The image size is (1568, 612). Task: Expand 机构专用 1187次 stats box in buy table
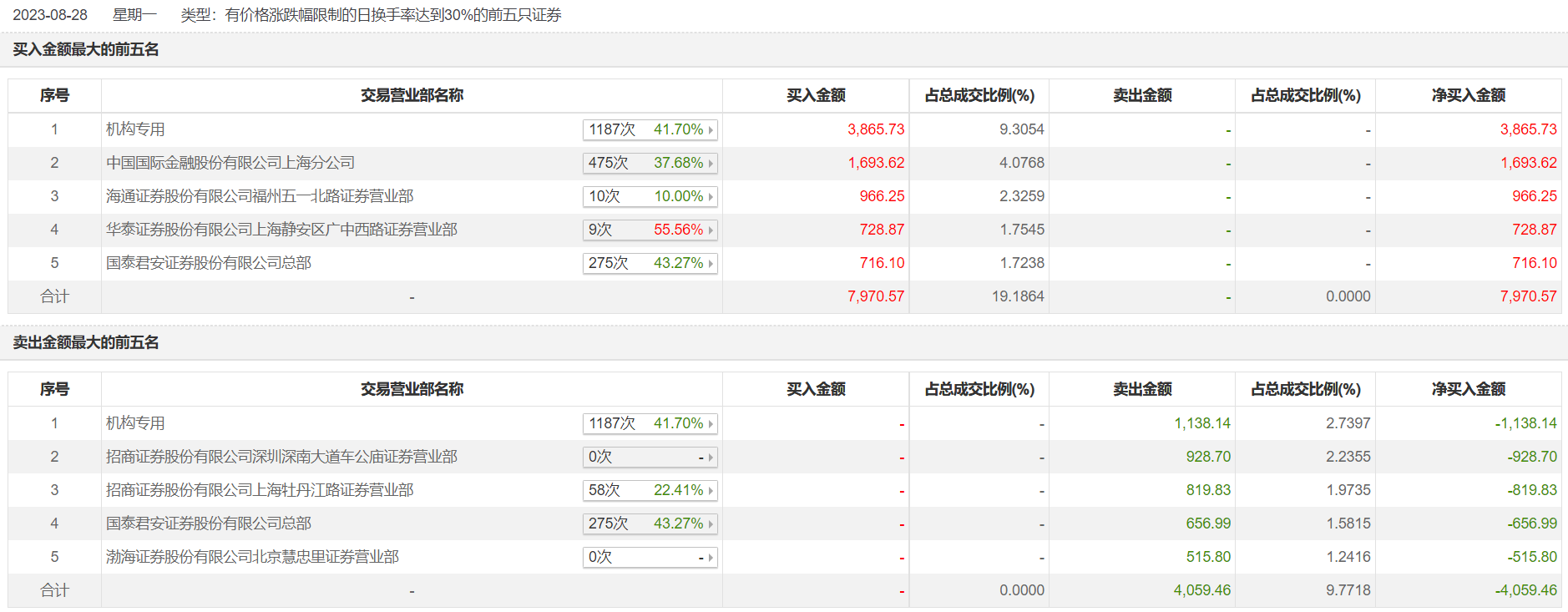click(650, 129)
